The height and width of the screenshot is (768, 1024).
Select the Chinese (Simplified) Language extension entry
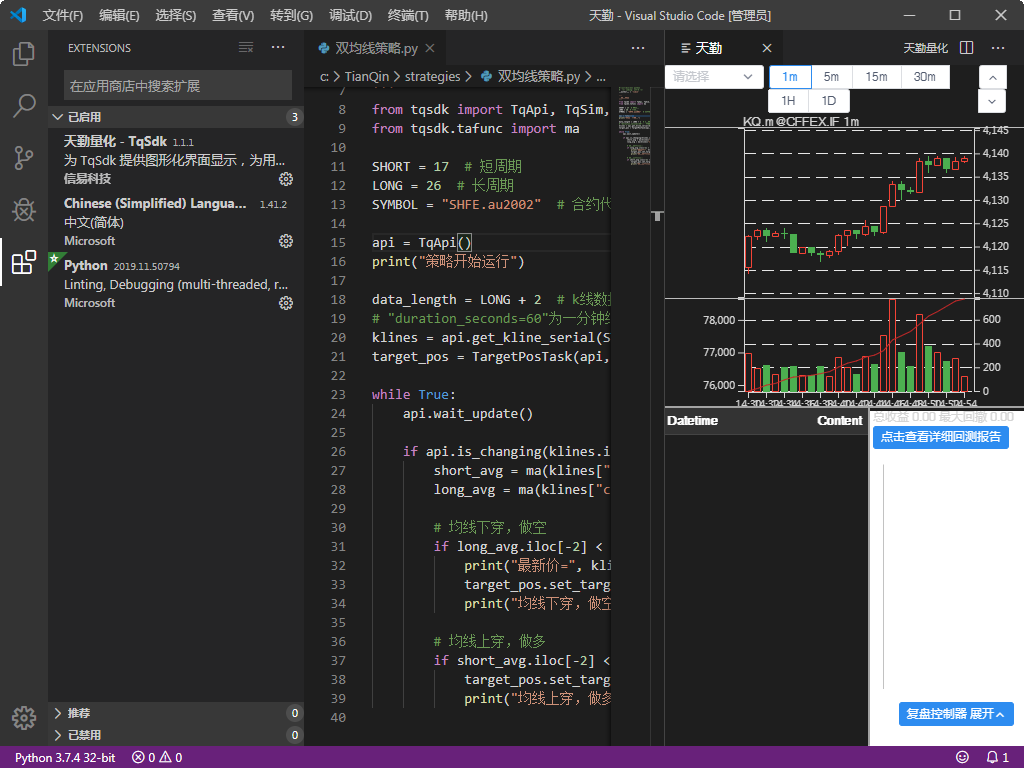176,222
